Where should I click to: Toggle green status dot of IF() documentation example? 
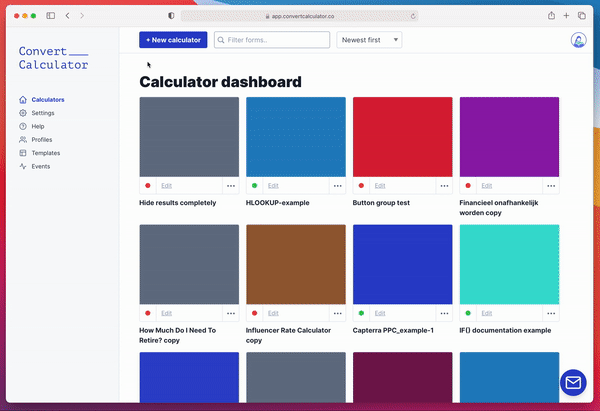(x=468, y=313)
